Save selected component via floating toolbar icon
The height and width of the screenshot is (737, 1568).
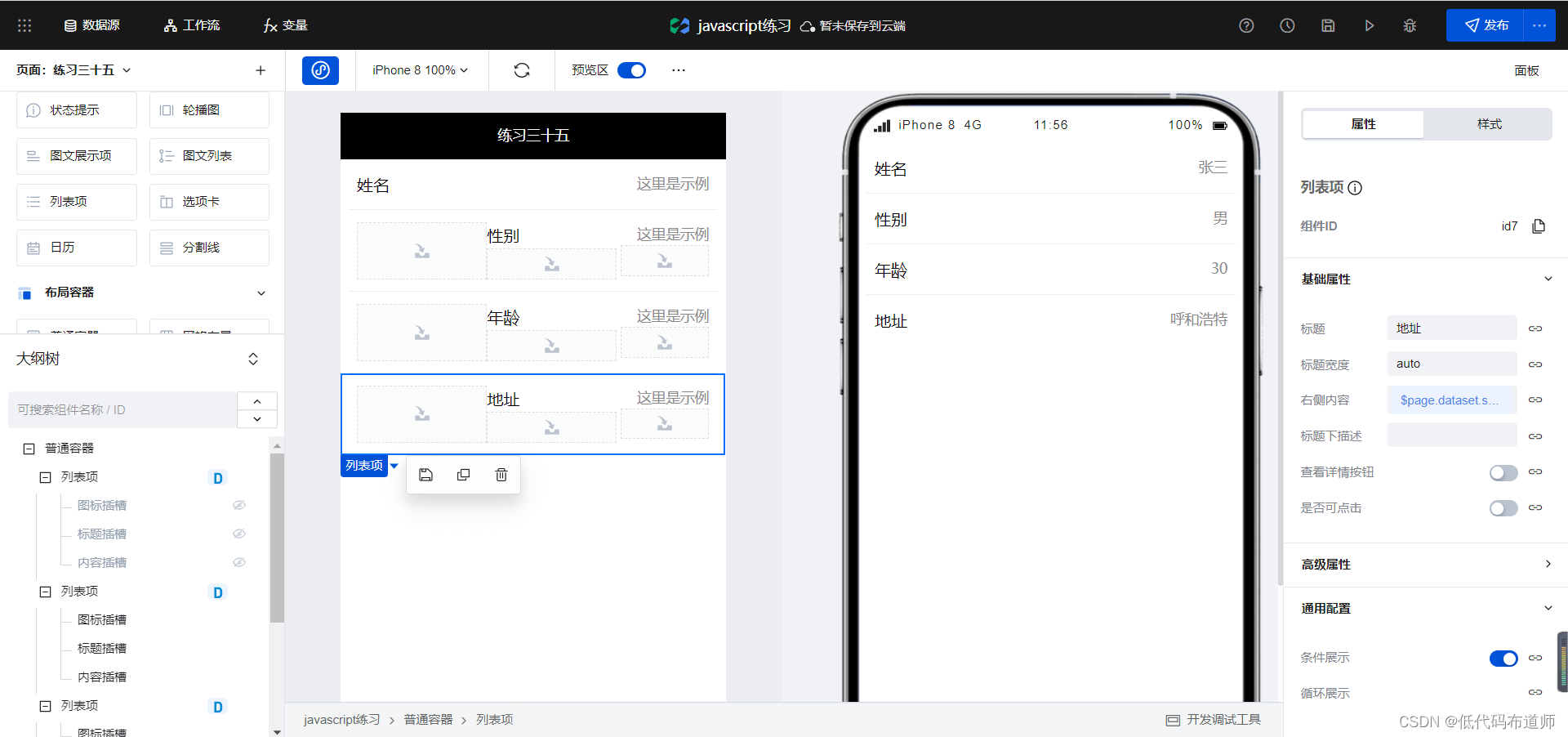point(425,475)
